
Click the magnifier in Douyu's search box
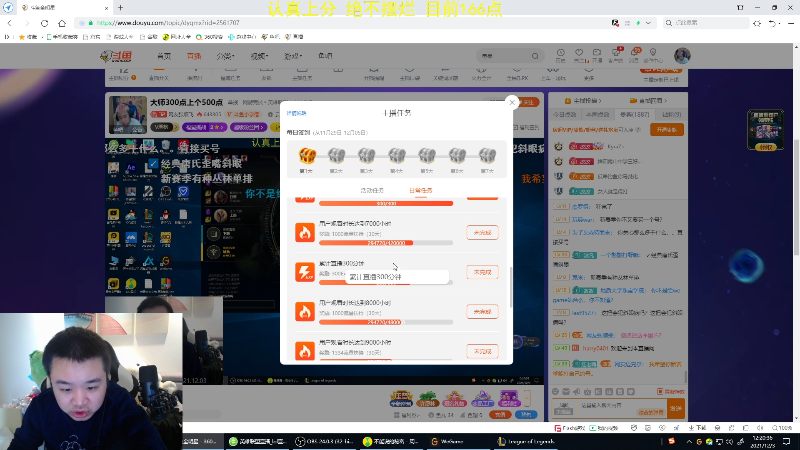point(535,56)
